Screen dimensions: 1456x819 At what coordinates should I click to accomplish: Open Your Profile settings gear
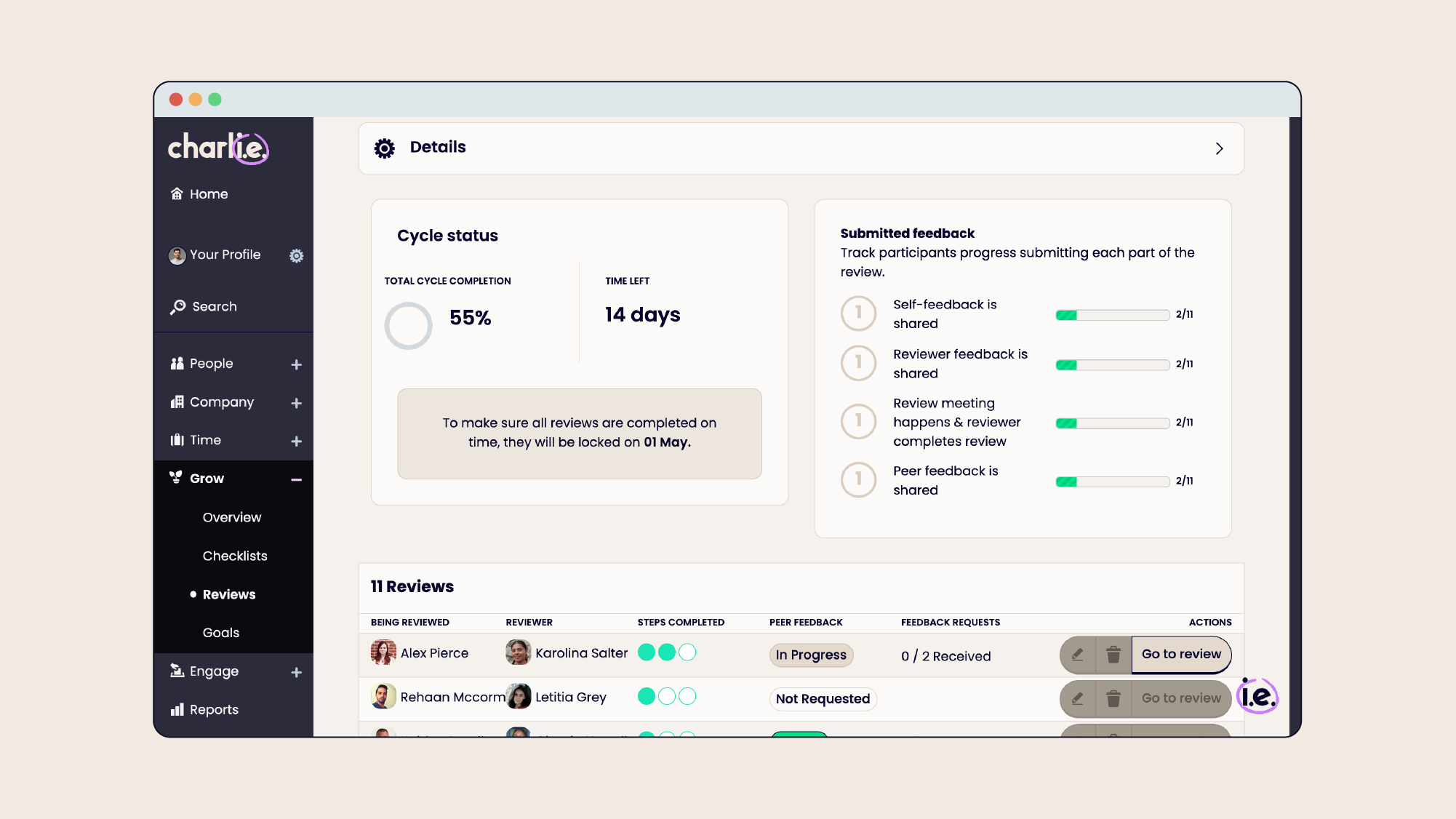click(296, 255)
